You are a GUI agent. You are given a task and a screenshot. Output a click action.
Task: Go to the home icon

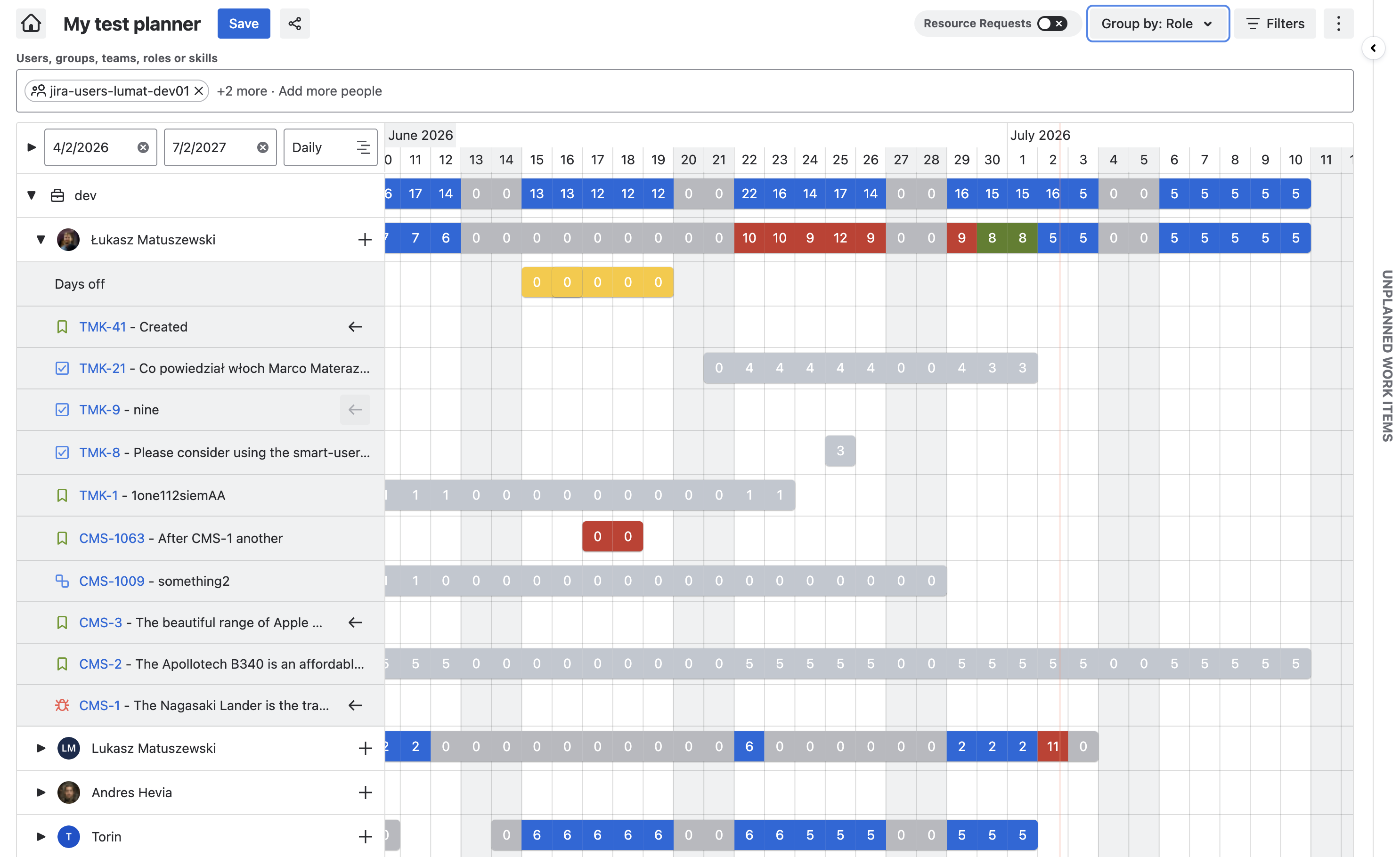coord(31,23)
